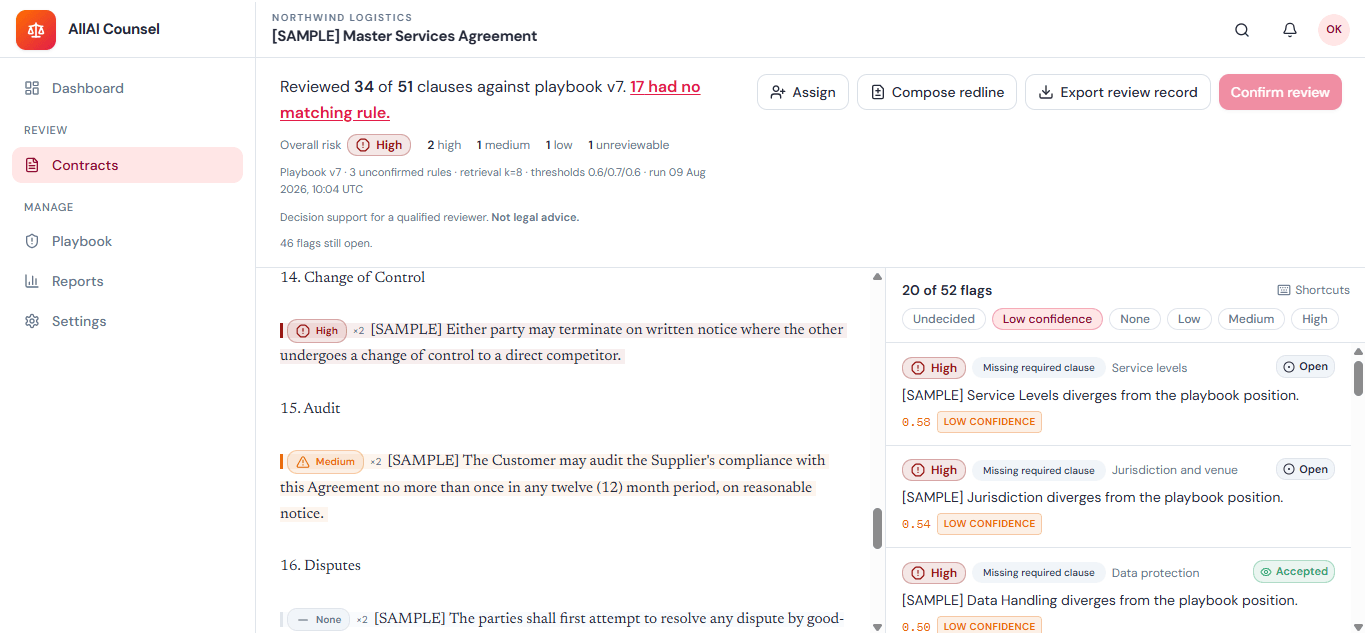The width and height of the screenshot is (1365, 633).
Task: Click Master Services Agreement title
Action: (x=404, y=36)
